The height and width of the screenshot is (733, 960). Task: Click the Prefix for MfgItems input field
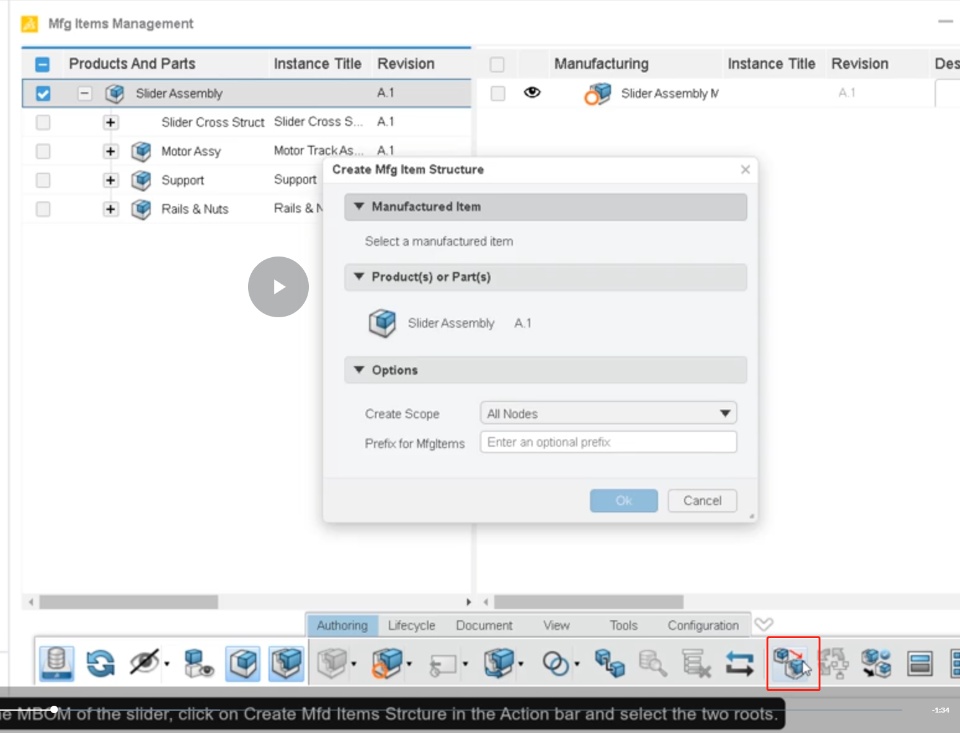[608, 442]
